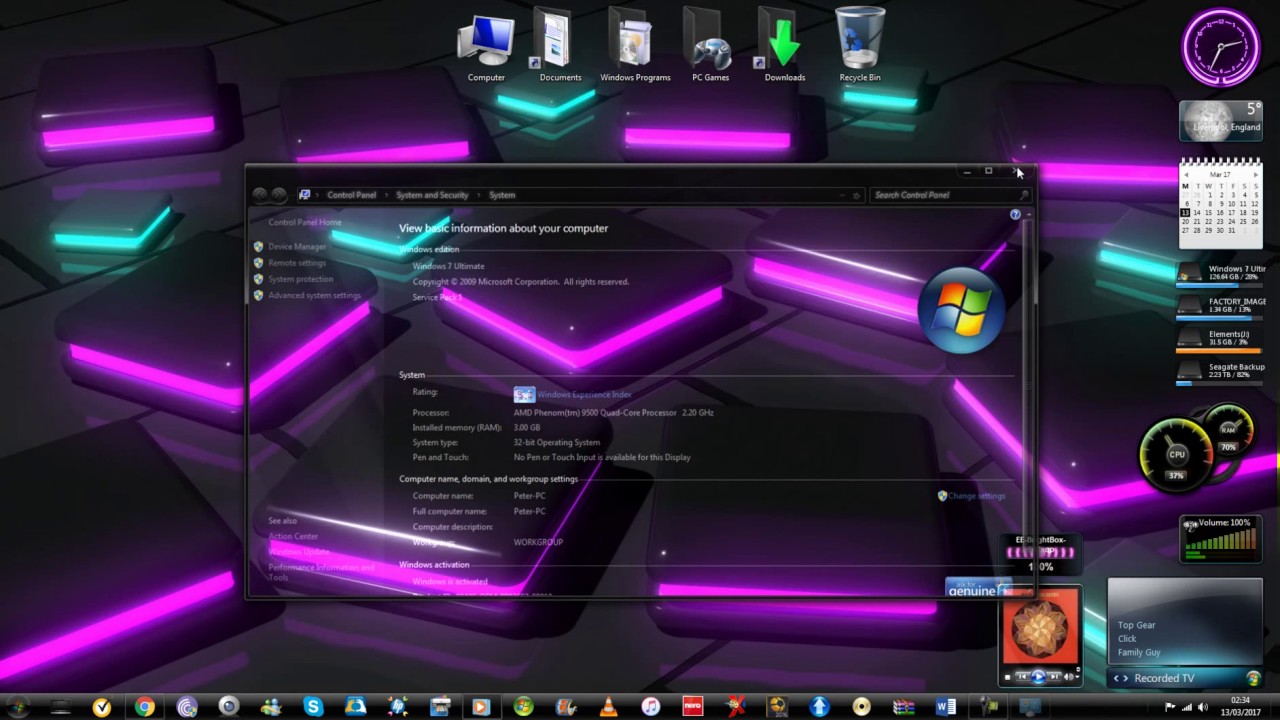Screen dimensions: 1280x720
Task: Go to previous month in calendar gadget
Action: (1186, 175)
